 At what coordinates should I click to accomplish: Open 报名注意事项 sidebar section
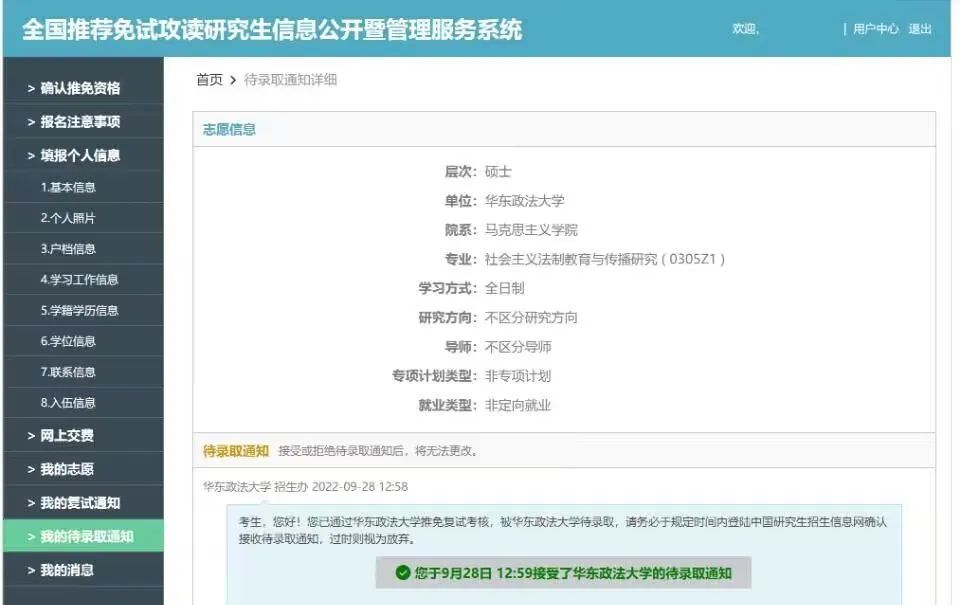tap(80, 122)
